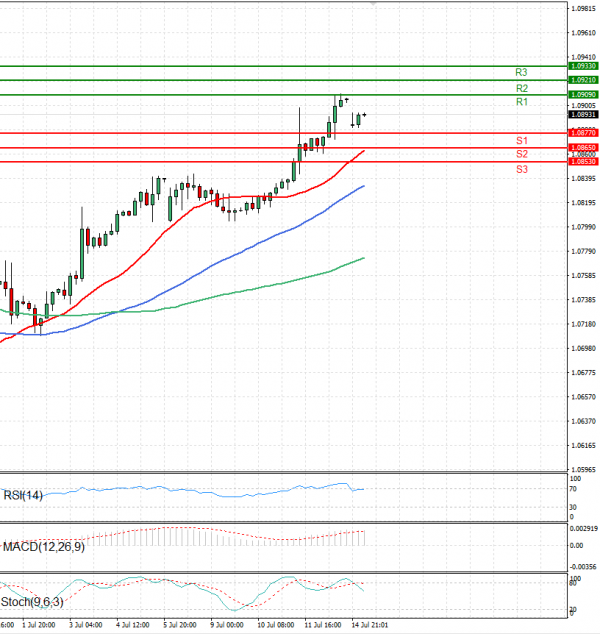
Task: Click the 11 Jul 16:00 time label
Action: pyautogui.click(x=323, y=625)
